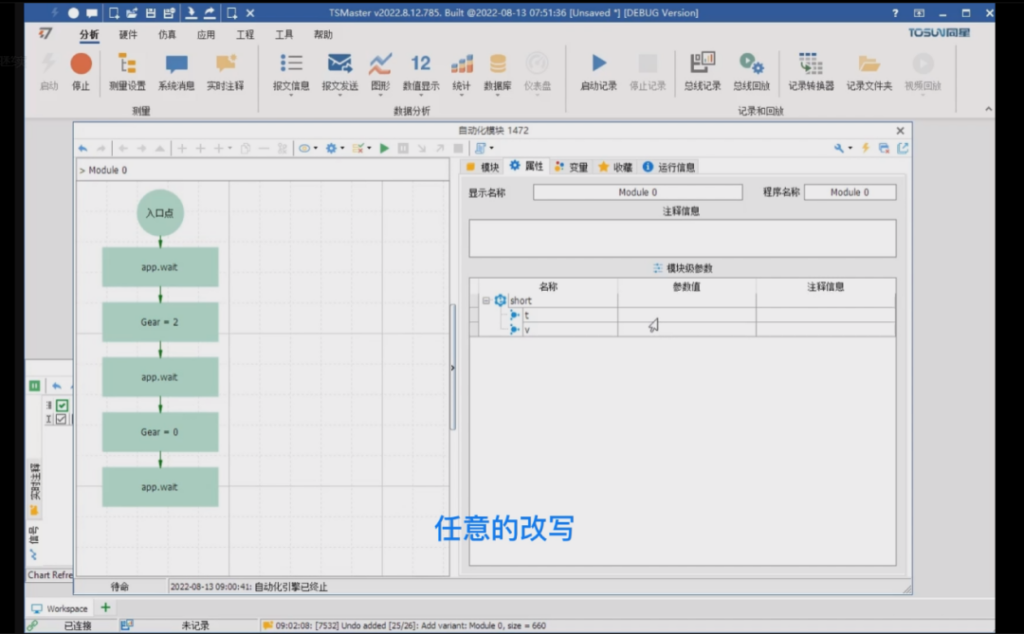
Task: Check the empty checkbox in the left panel
Action: (x=62, y=419)
